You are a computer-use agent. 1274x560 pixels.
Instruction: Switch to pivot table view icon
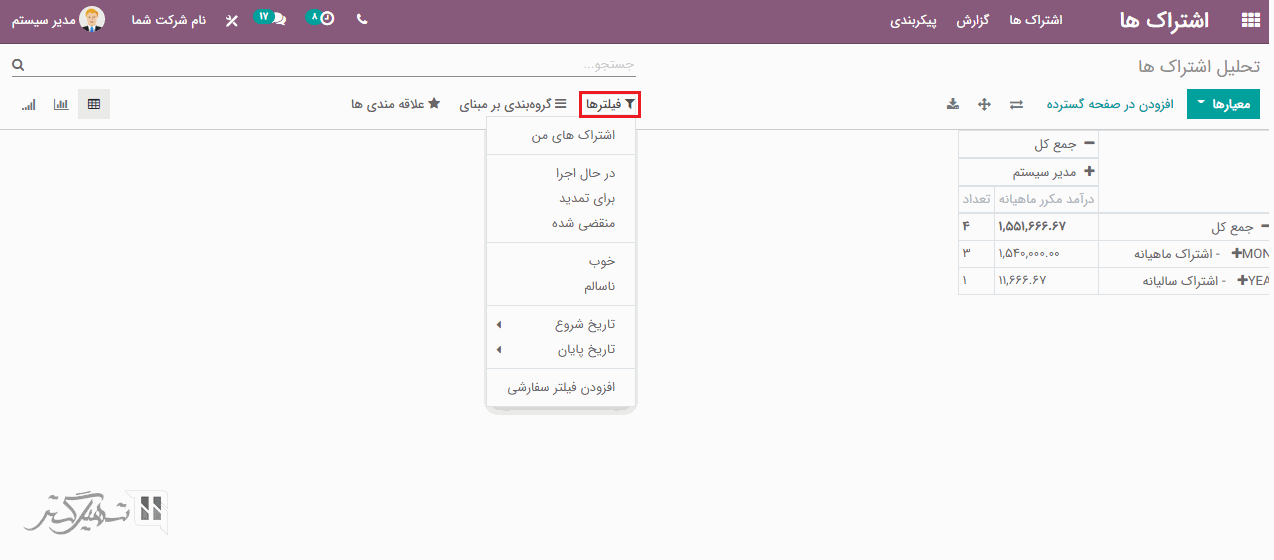[94, 104]
